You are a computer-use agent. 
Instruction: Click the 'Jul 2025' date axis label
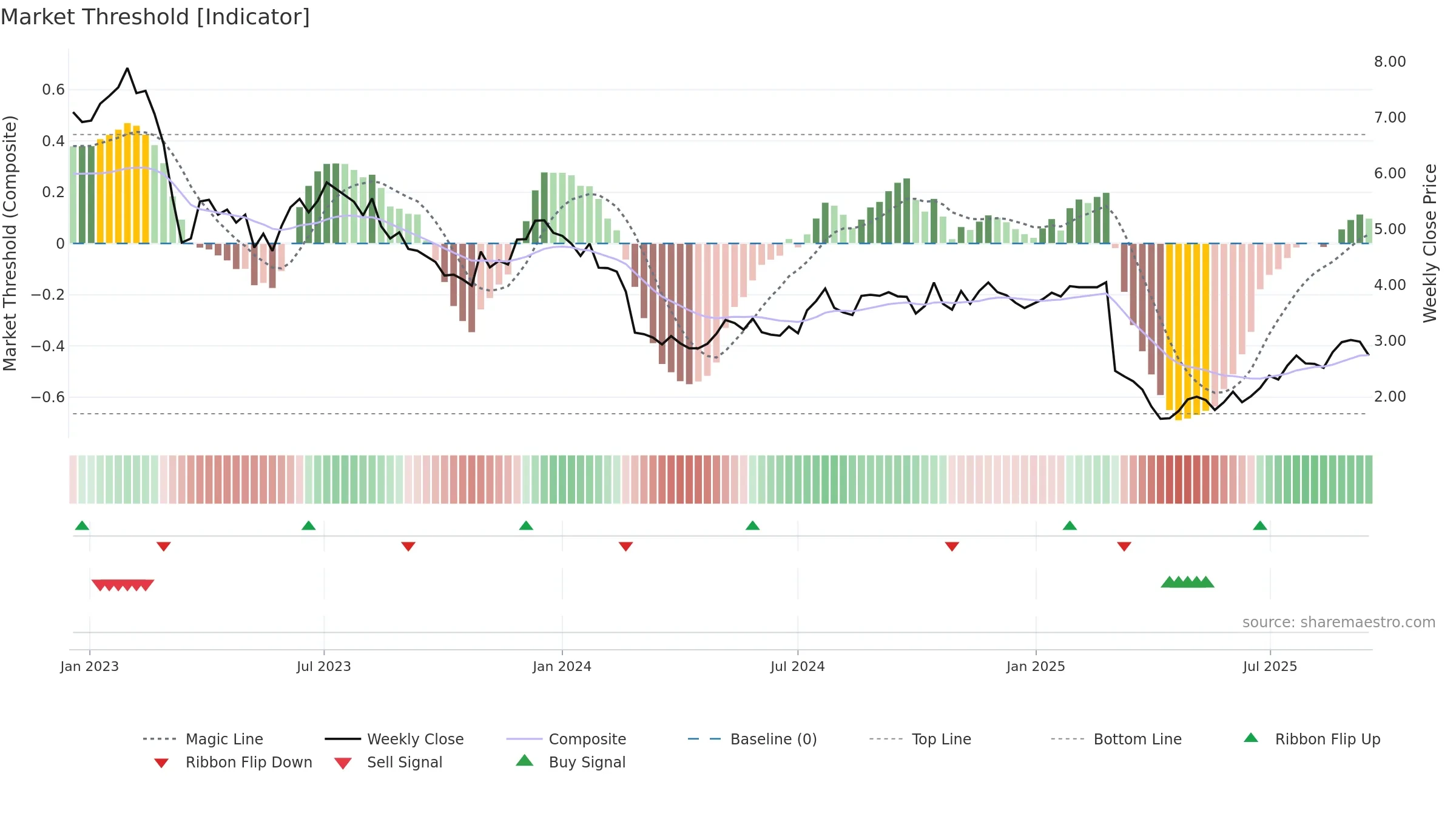pos(1270,666)
